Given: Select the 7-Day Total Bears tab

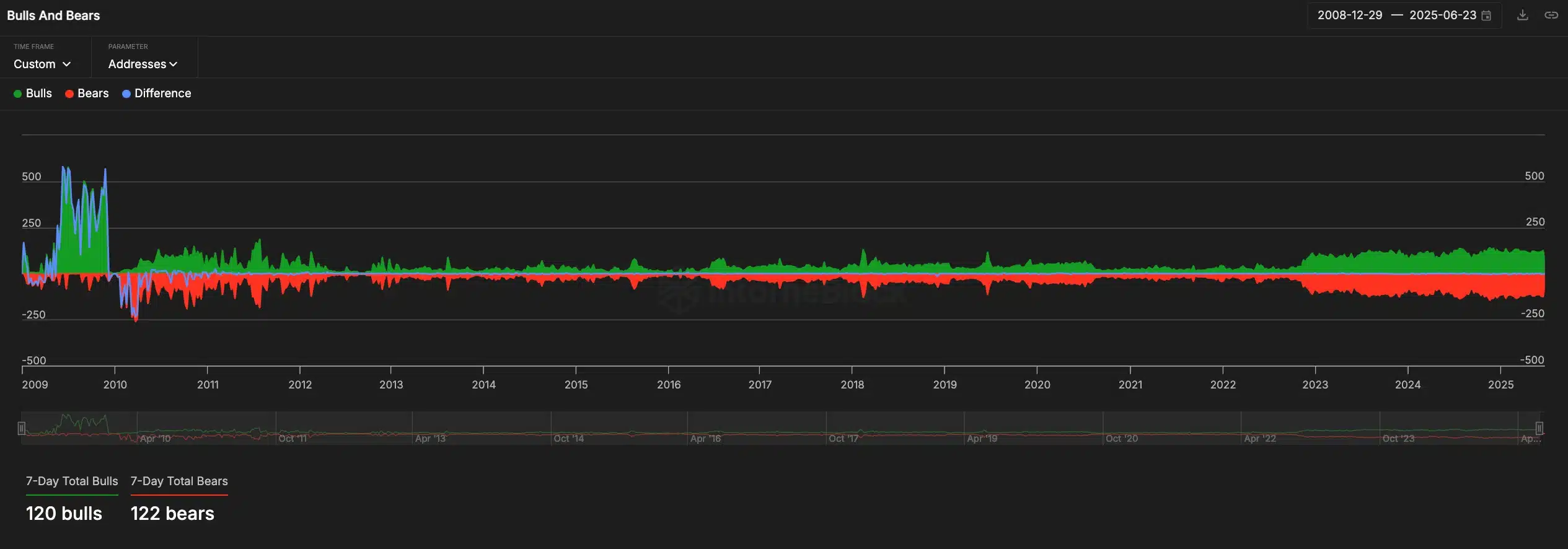Looking at the screenshot, I should 179,481.
